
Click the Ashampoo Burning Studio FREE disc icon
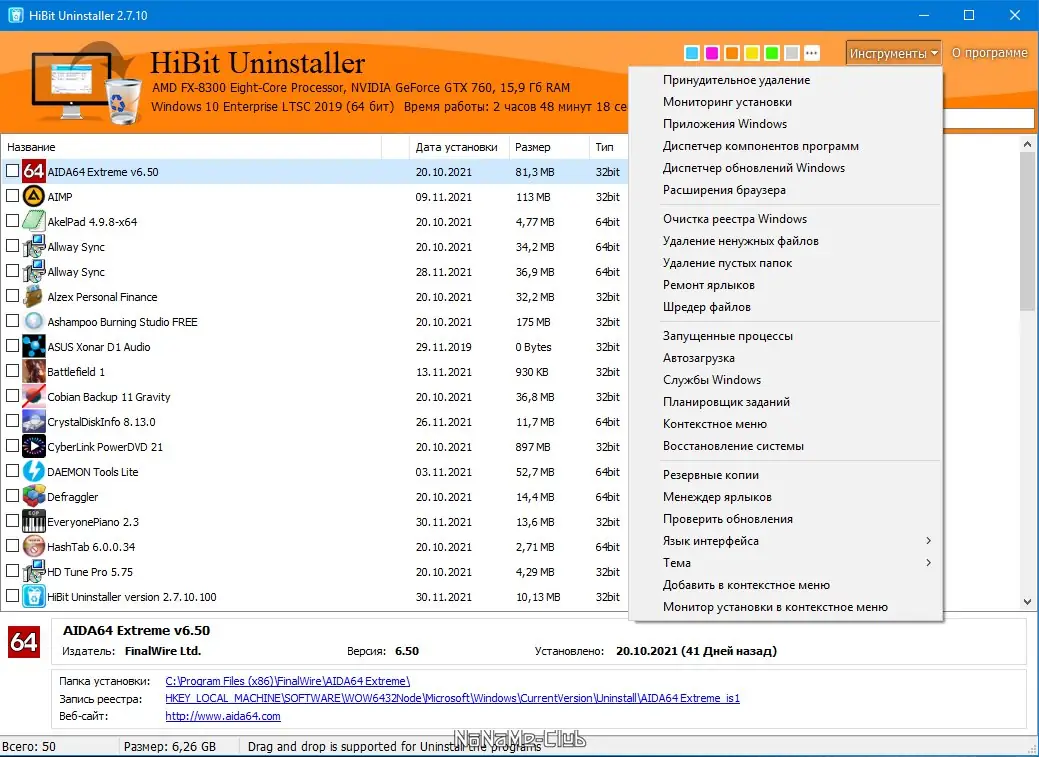coord(33,321)
